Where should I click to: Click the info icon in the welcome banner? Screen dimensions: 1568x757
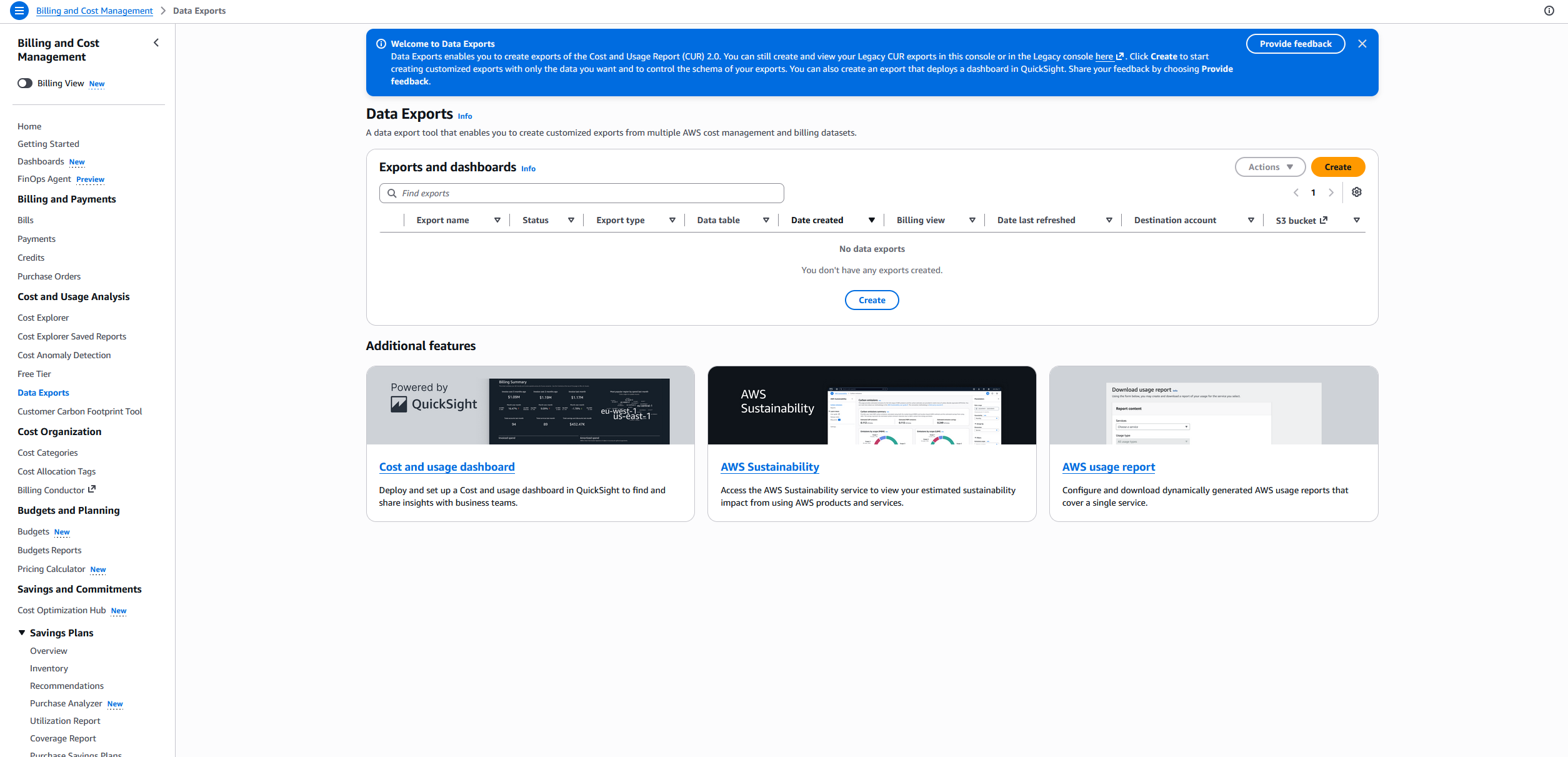pyautogui.click(x=381, y=44)
